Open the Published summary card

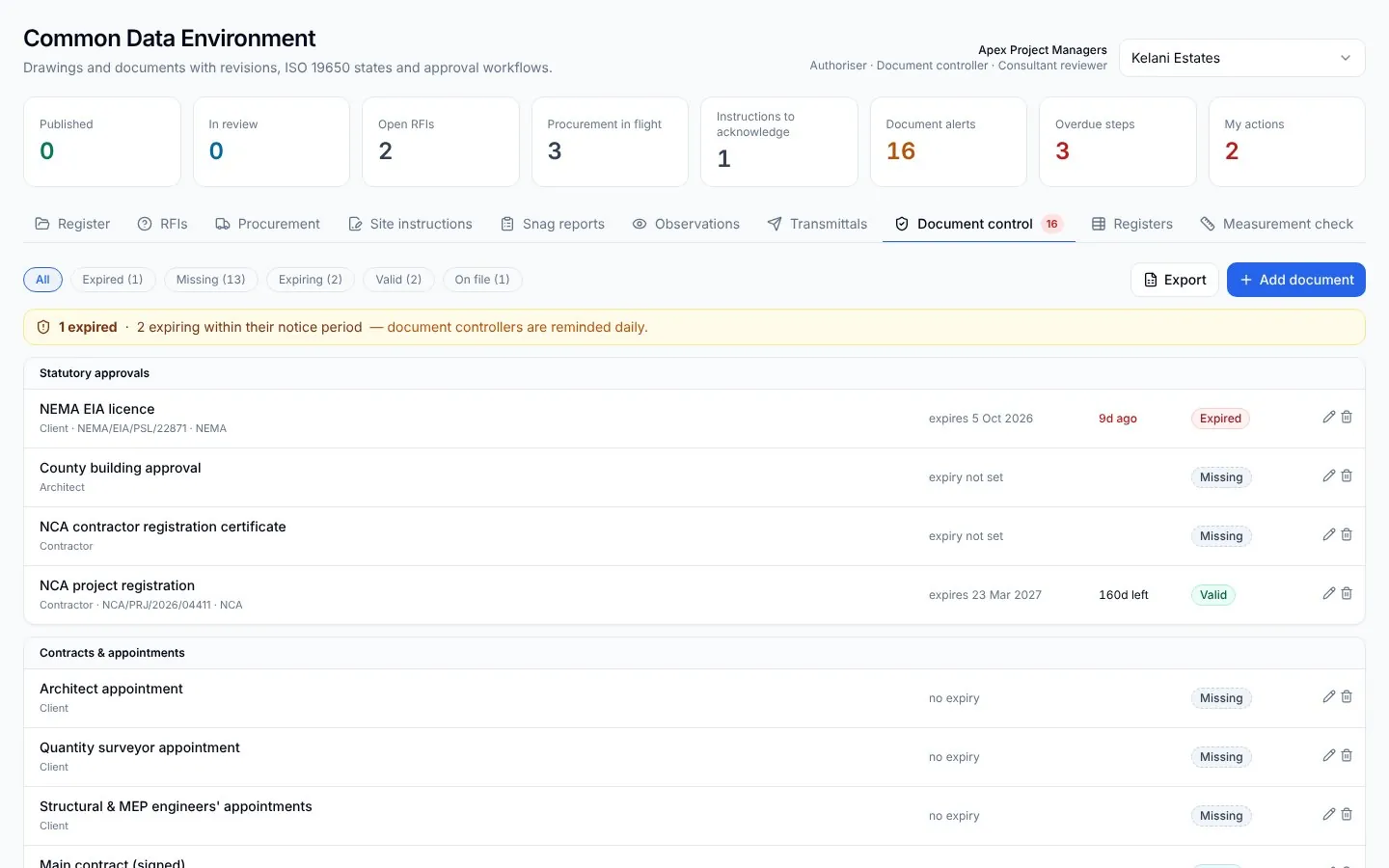(102, 142)
